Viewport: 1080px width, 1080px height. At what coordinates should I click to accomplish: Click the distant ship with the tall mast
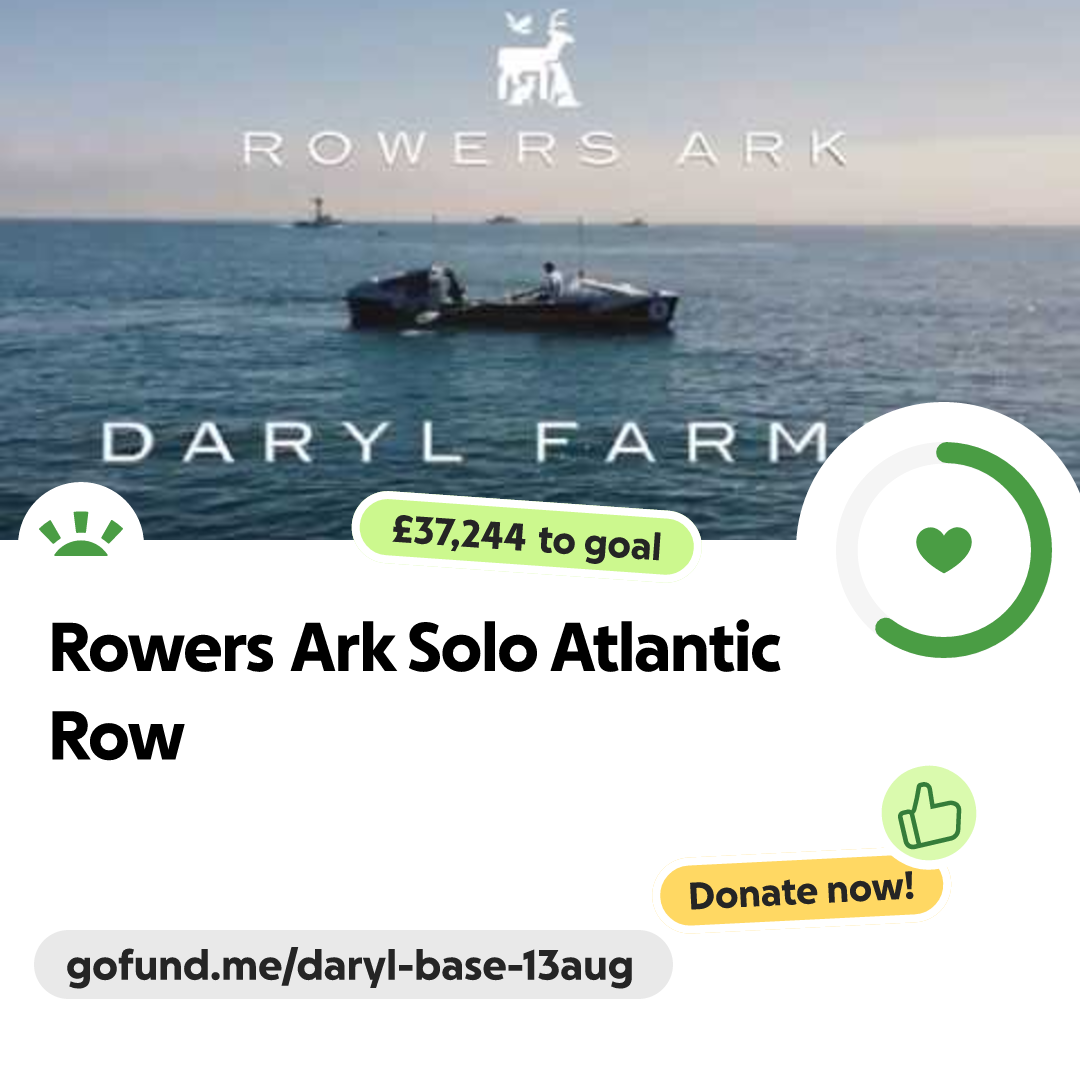[318, 213]
